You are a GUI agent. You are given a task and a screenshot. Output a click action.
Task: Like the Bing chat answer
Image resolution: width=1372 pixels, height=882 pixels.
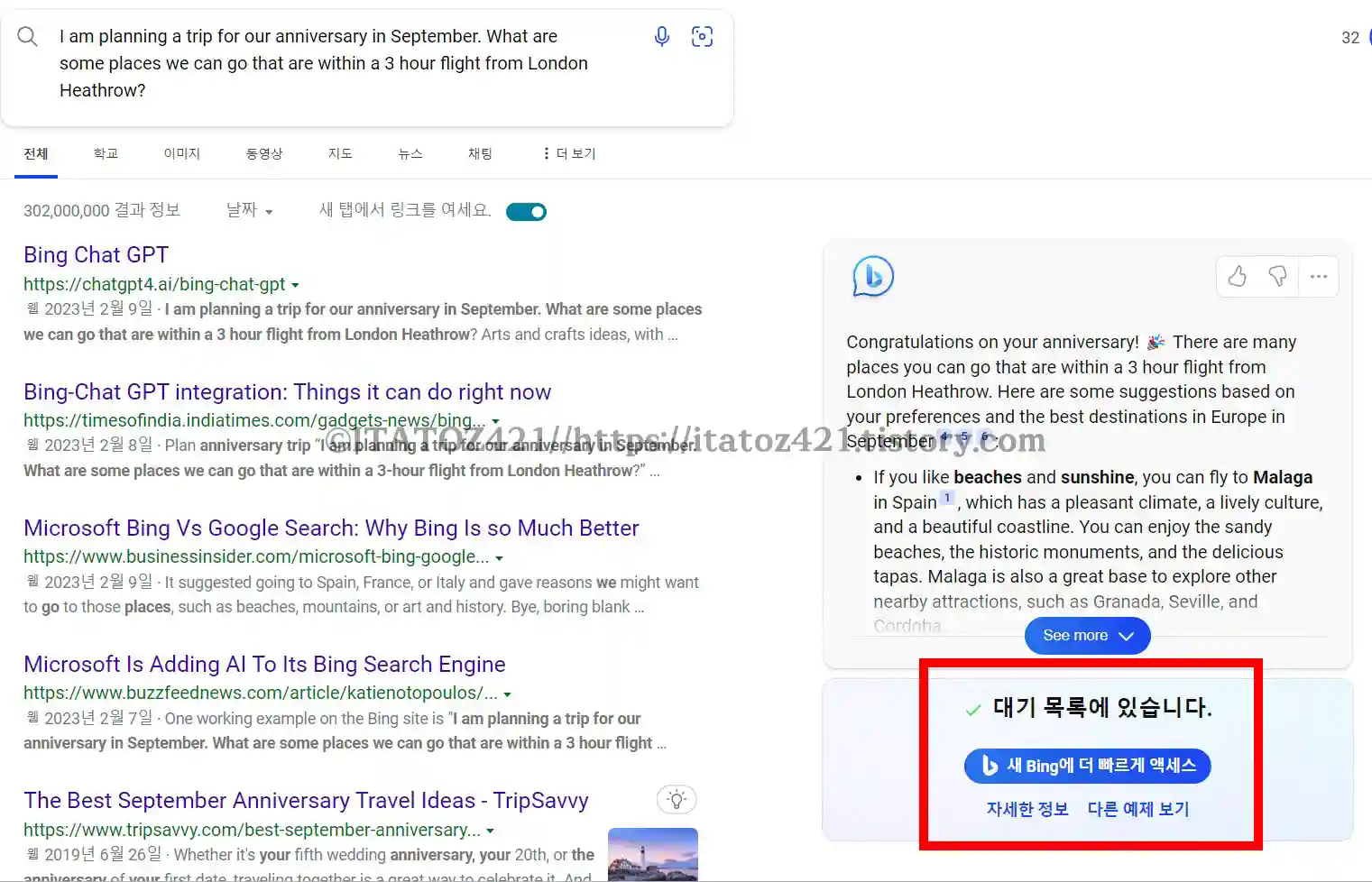pos(1238,277)
